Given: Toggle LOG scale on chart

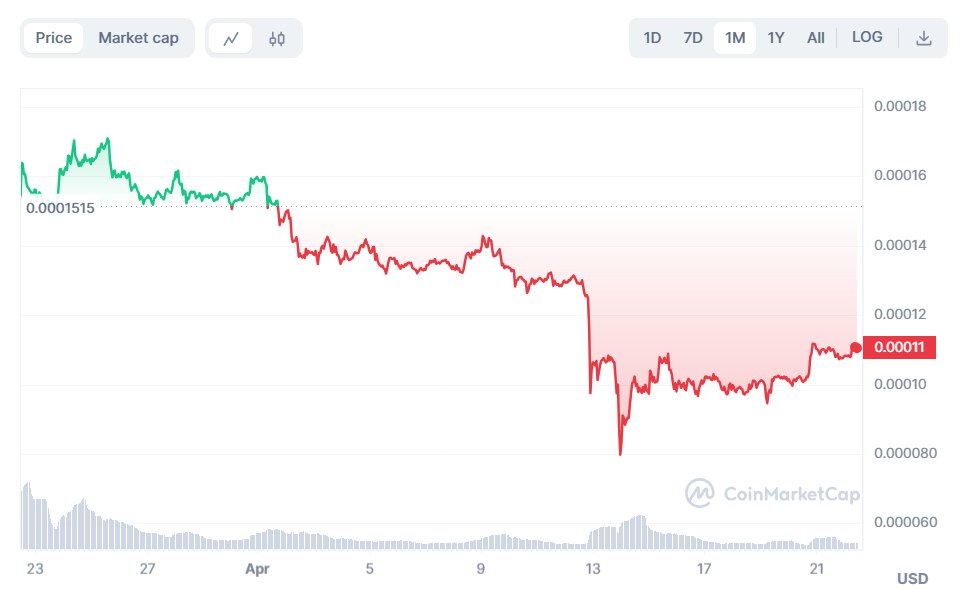Looking at the screenshot, I should pos(867,37).
